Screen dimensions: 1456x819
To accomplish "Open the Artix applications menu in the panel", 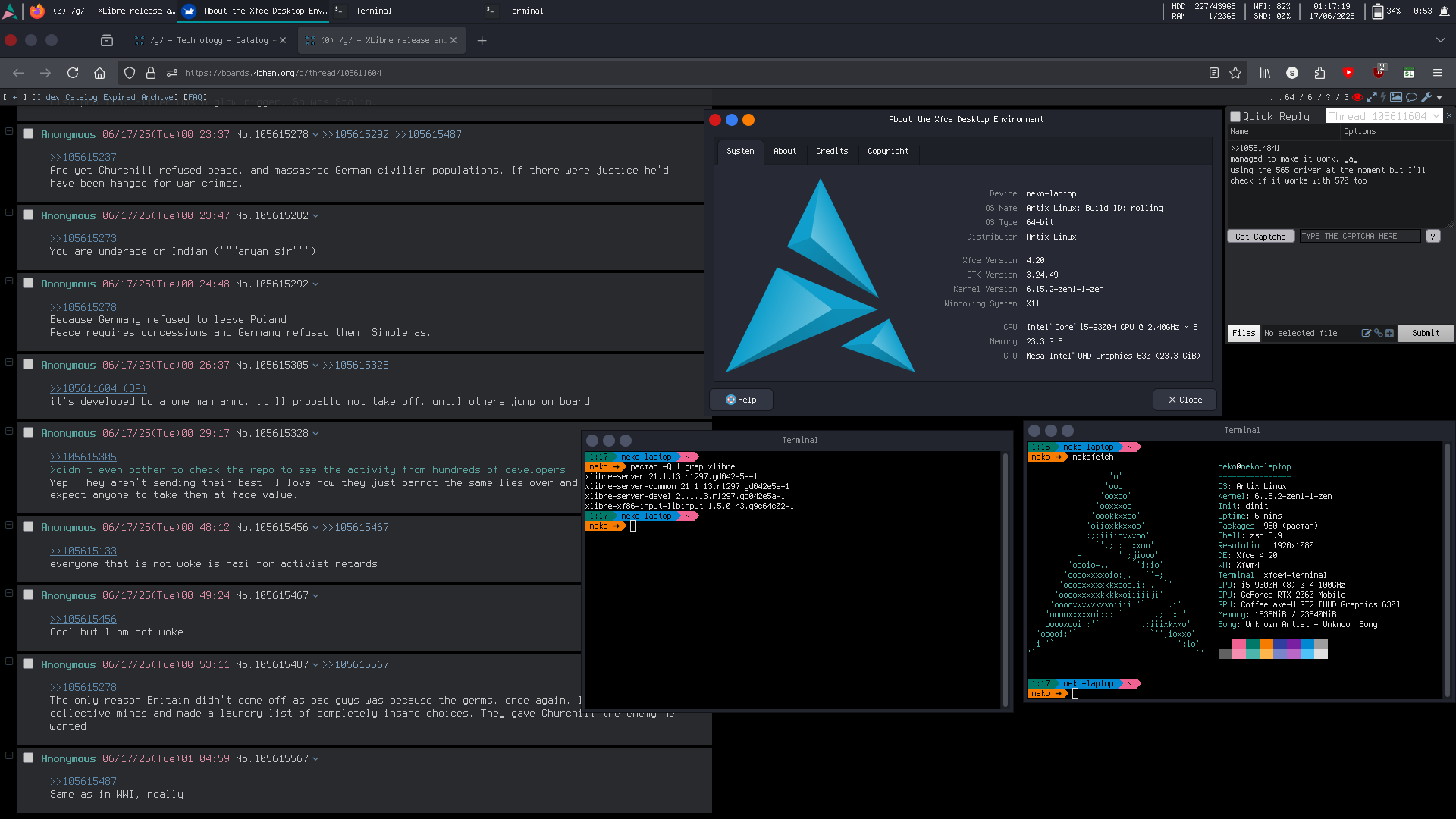I will pos(10,11).
